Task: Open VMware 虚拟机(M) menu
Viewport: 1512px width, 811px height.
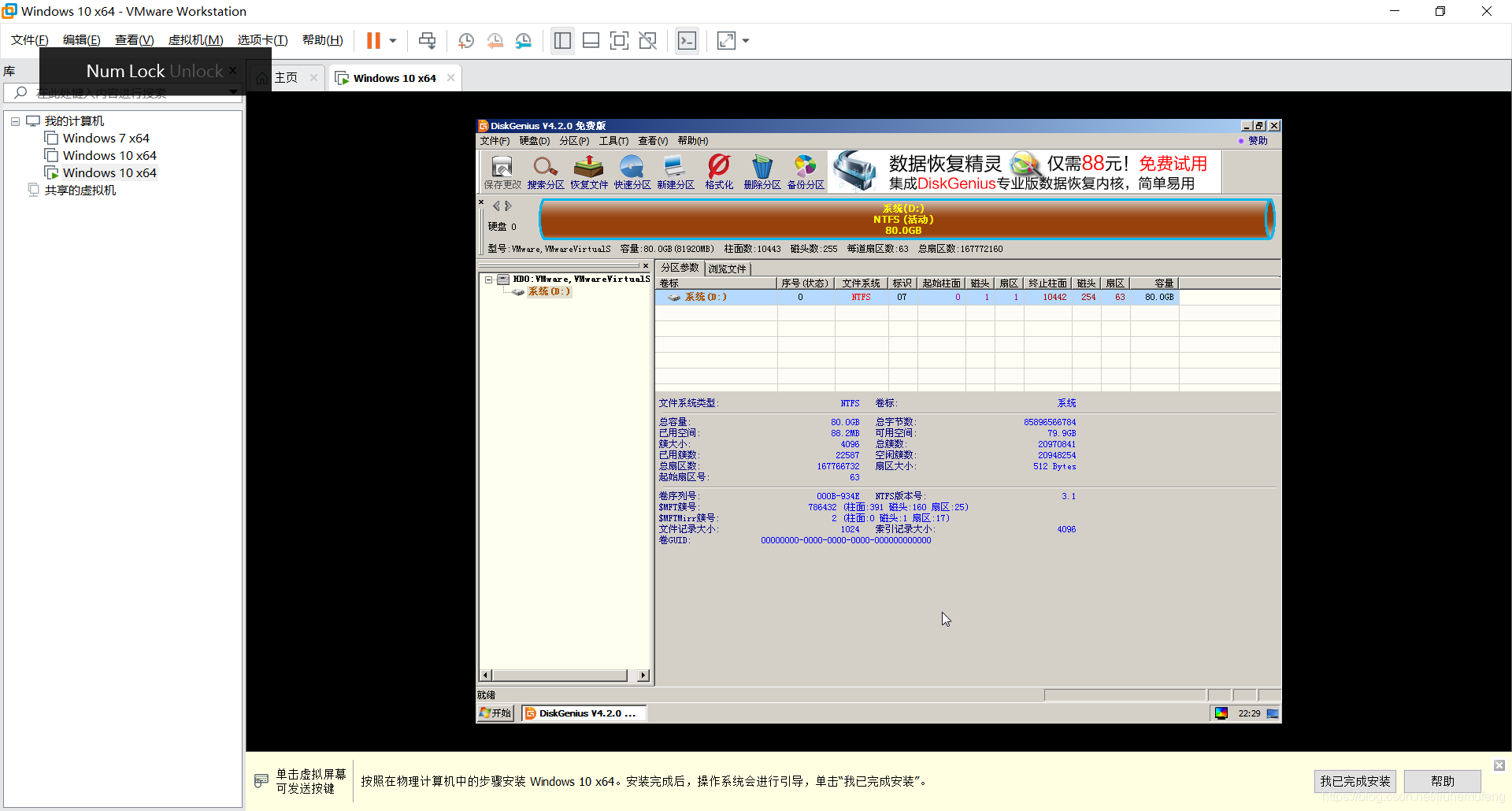Action: 195,40
